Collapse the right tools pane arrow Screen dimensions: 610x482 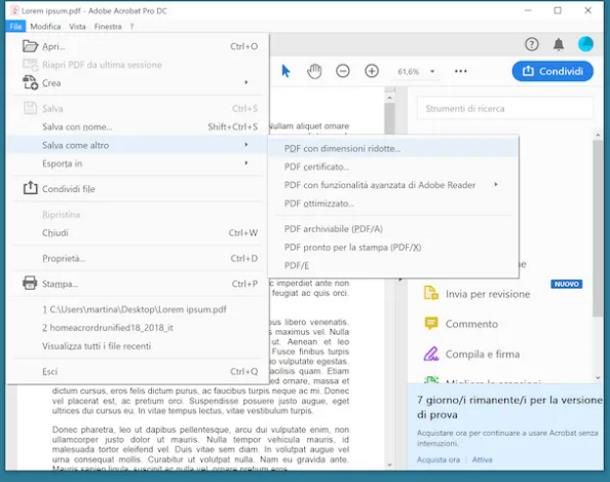400,279
